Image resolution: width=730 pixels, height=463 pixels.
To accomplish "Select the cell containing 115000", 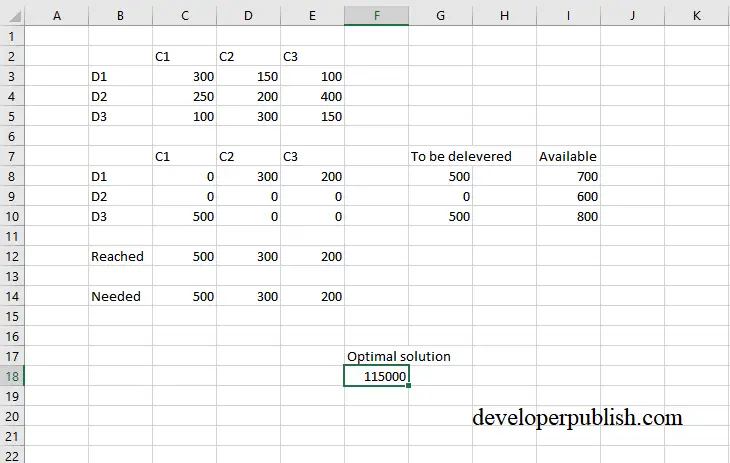I will pos(377,376).
